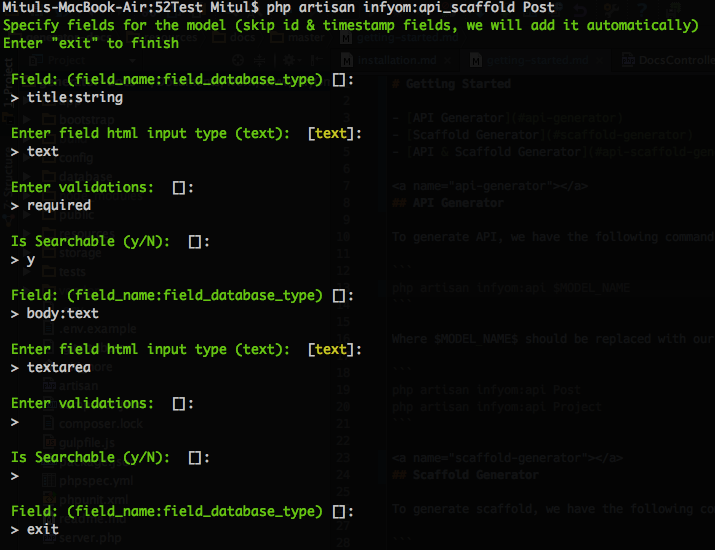Click the '[API Generator](#api-generator)' link in editor
The height and width of the screenshot is (550, 715).
tap(514, 118)
